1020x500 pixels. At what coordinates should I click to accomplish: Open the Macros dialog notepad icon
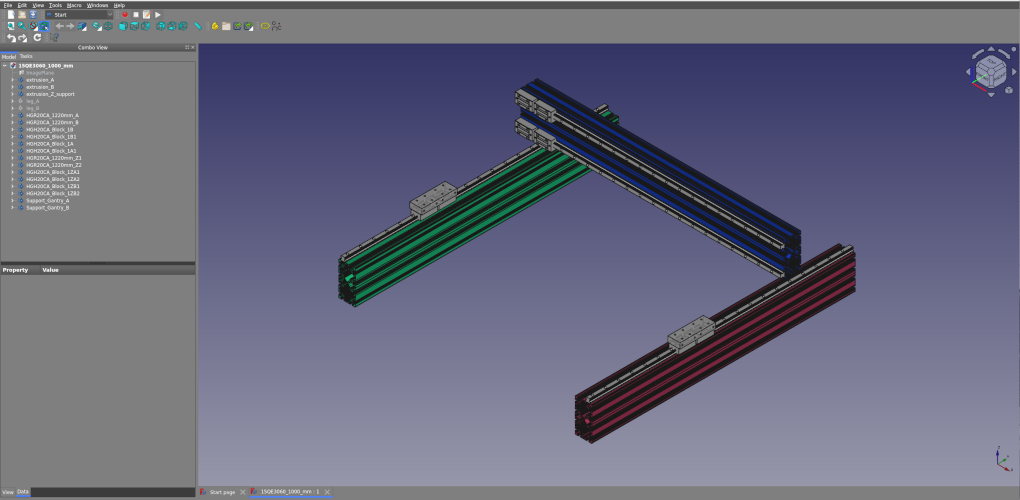147,14
